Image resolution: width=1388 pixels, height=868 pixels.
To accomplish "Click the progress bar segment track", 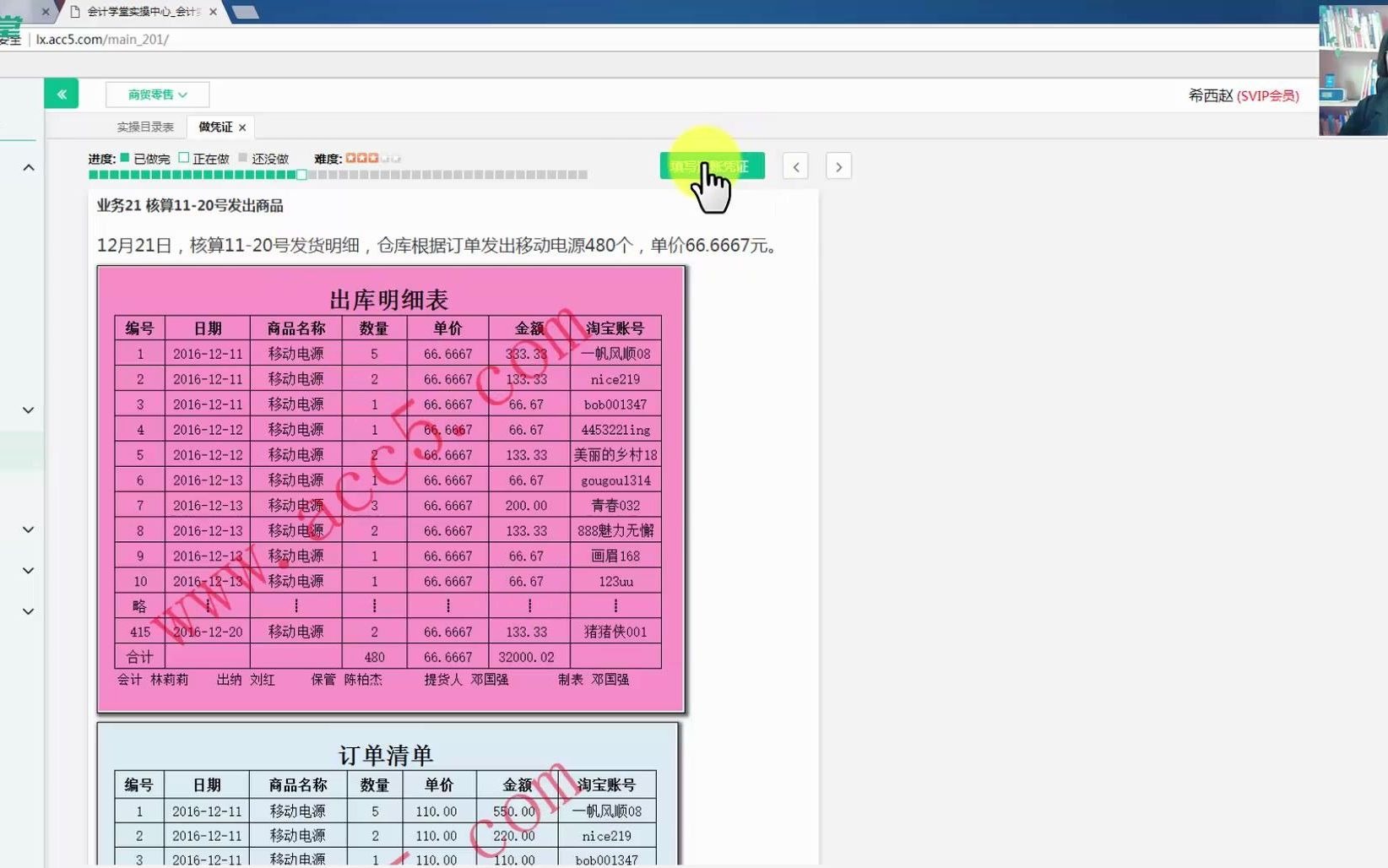I will (338, 175).
